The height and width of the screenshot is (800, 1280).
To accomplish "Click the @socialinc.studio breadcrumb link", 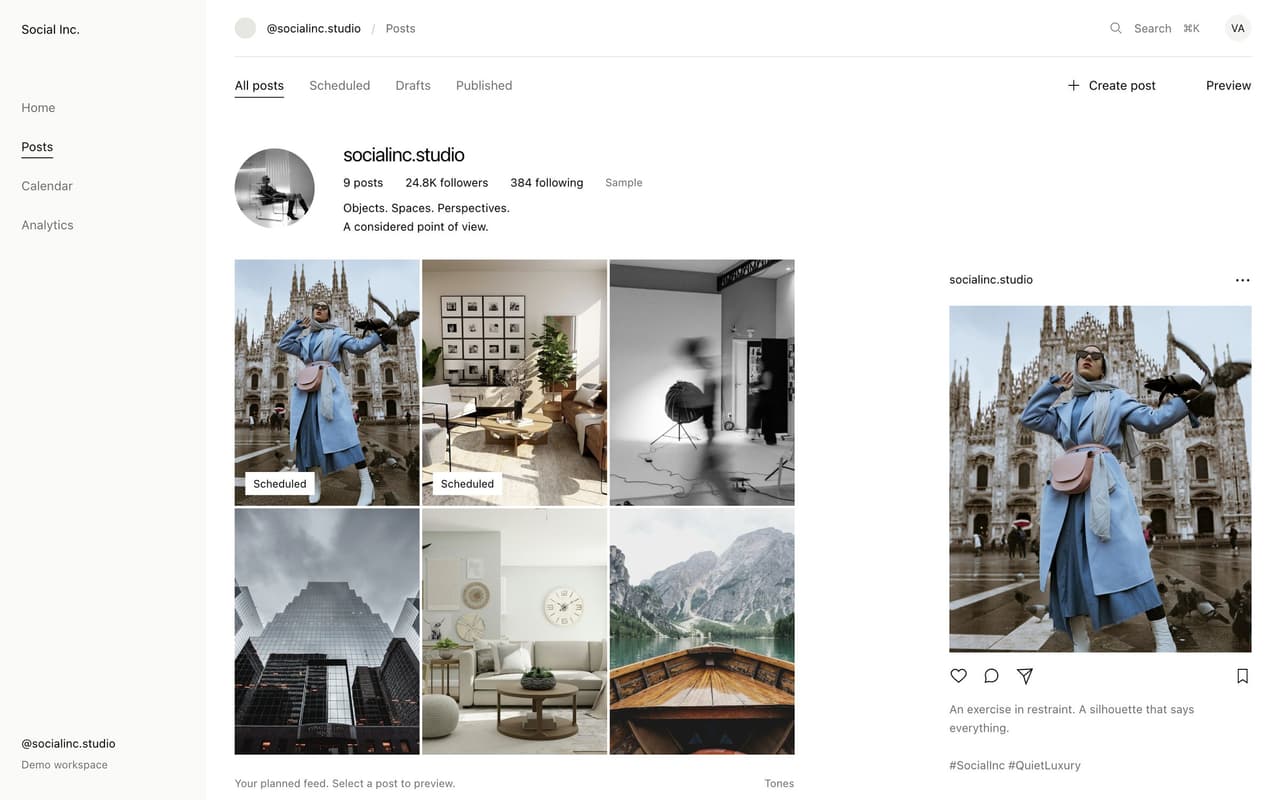I will [313, 28].
